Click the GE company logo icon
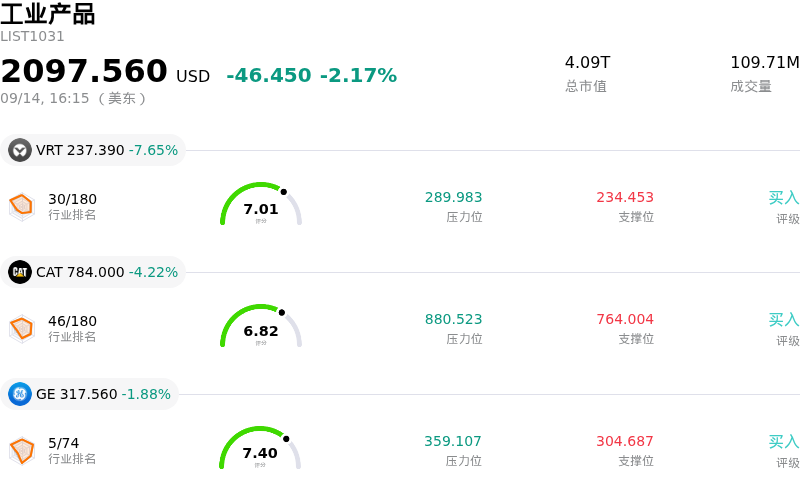The height and width of the screenshot is (488, 800). coord(20,394)
